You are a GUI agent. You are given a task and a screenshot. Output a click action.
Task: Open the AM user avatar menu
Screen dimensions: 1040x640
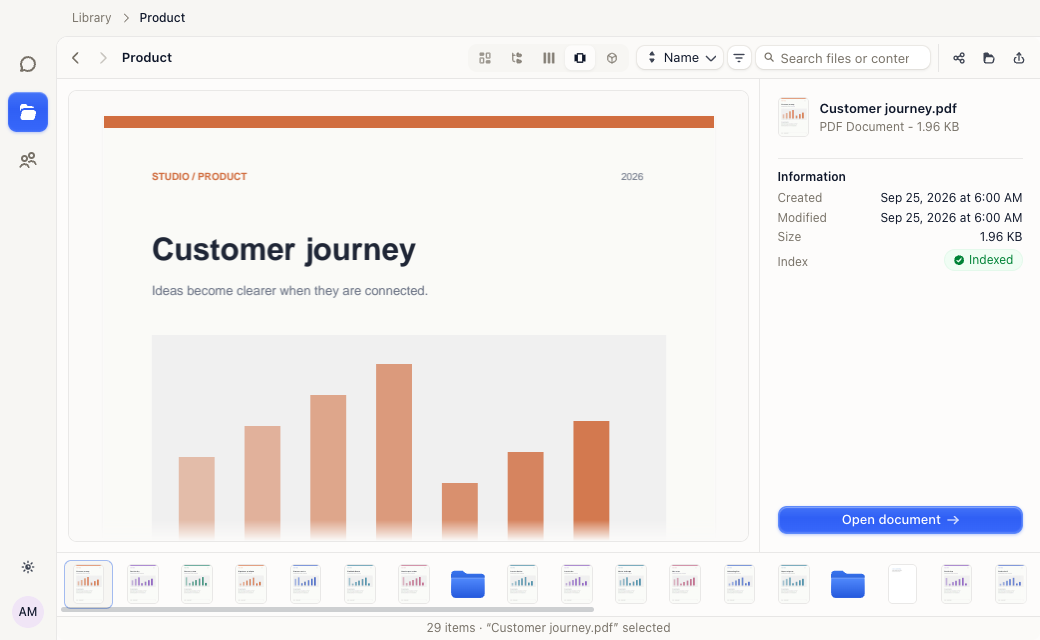point(28,611)
